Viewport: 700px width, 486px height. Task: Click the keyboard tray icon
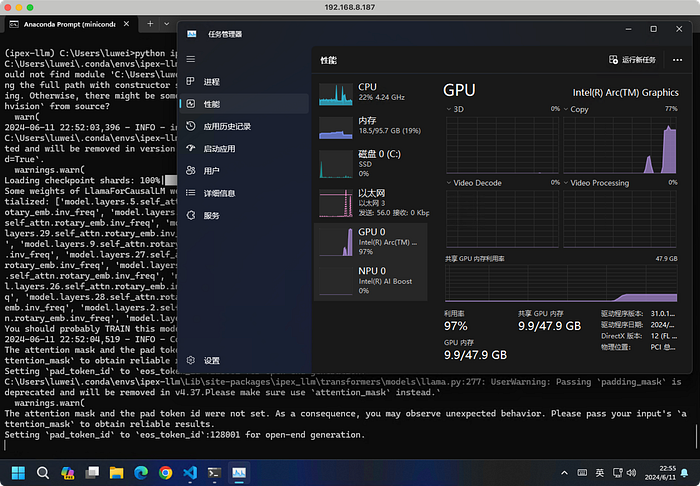(x=582, y=473)
